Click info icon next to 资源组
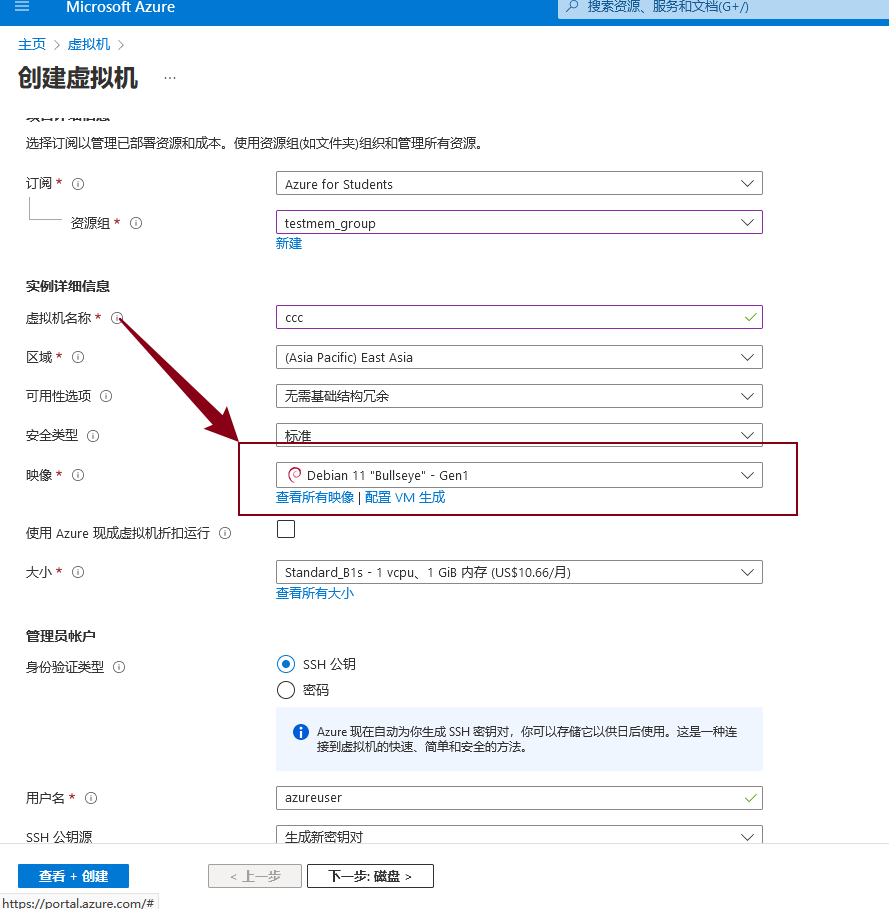This screenshot has width=889, height=909. [136, 223]
